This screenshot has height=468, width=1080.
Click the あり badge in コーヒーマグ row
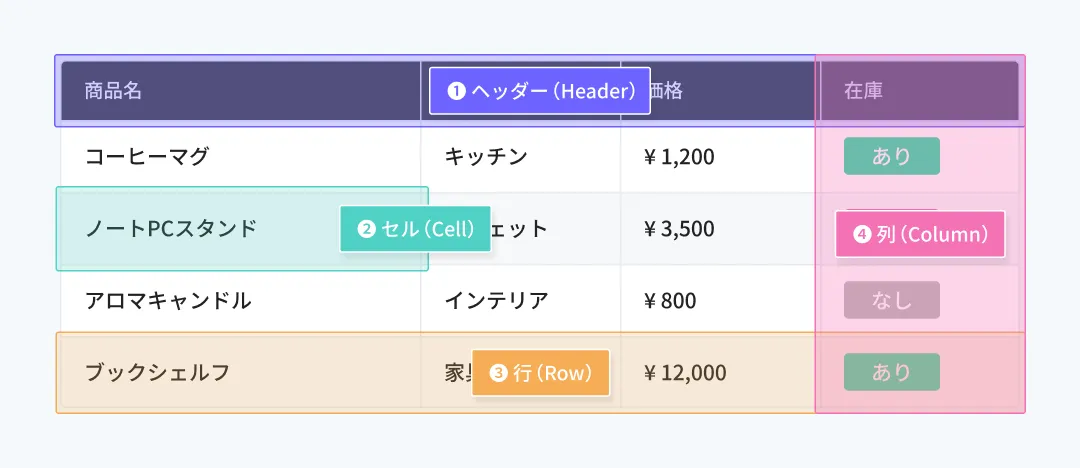click(x=891, y=156)
